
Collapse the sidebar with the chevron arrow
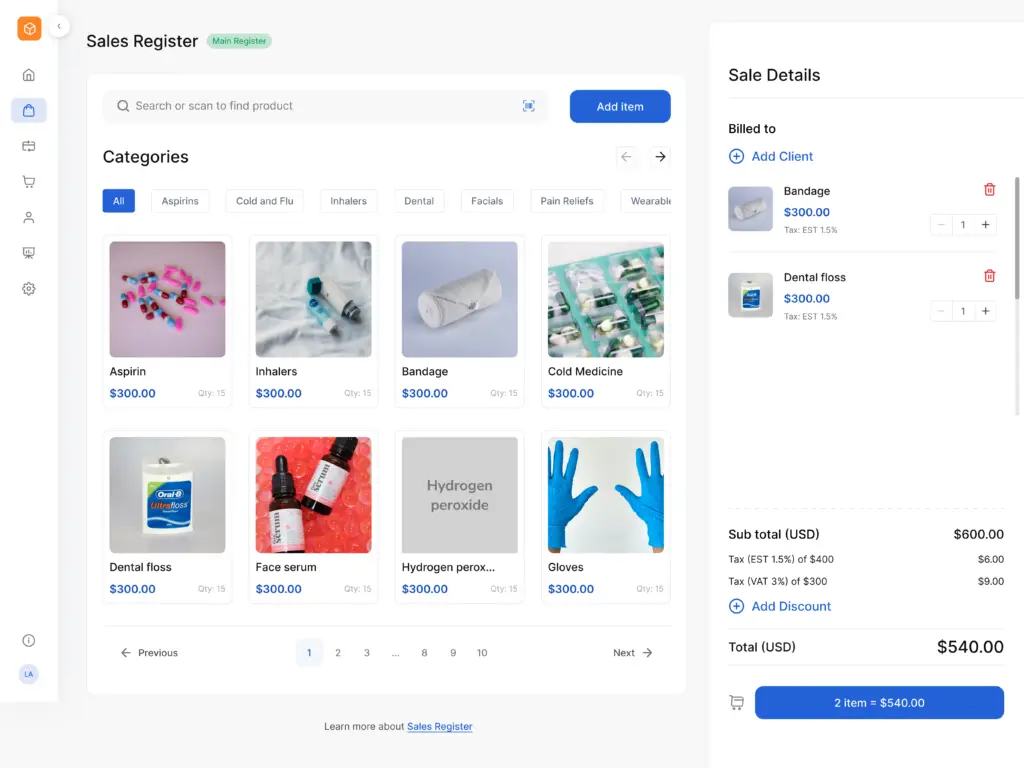(60, 26)
